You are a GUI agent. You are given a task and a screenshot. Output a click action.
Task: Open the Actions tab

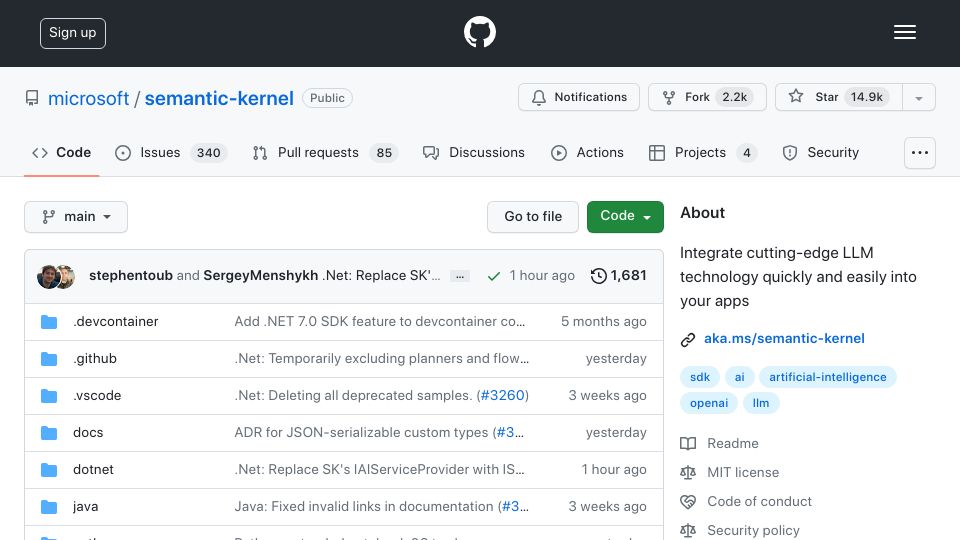(587, 152)
